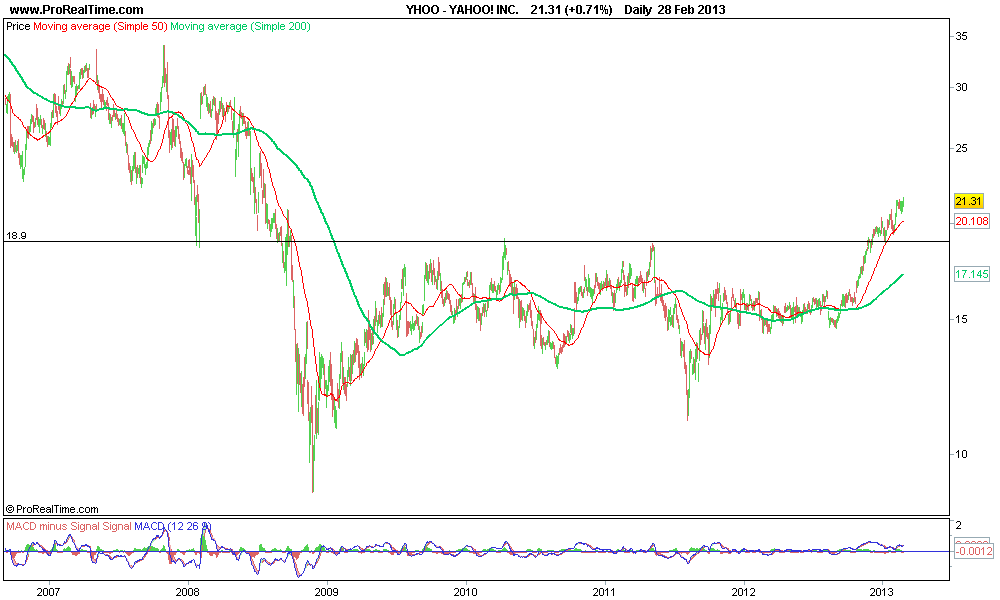Click the 35 price axis label
1000x600 pixels.
[961, 36]
